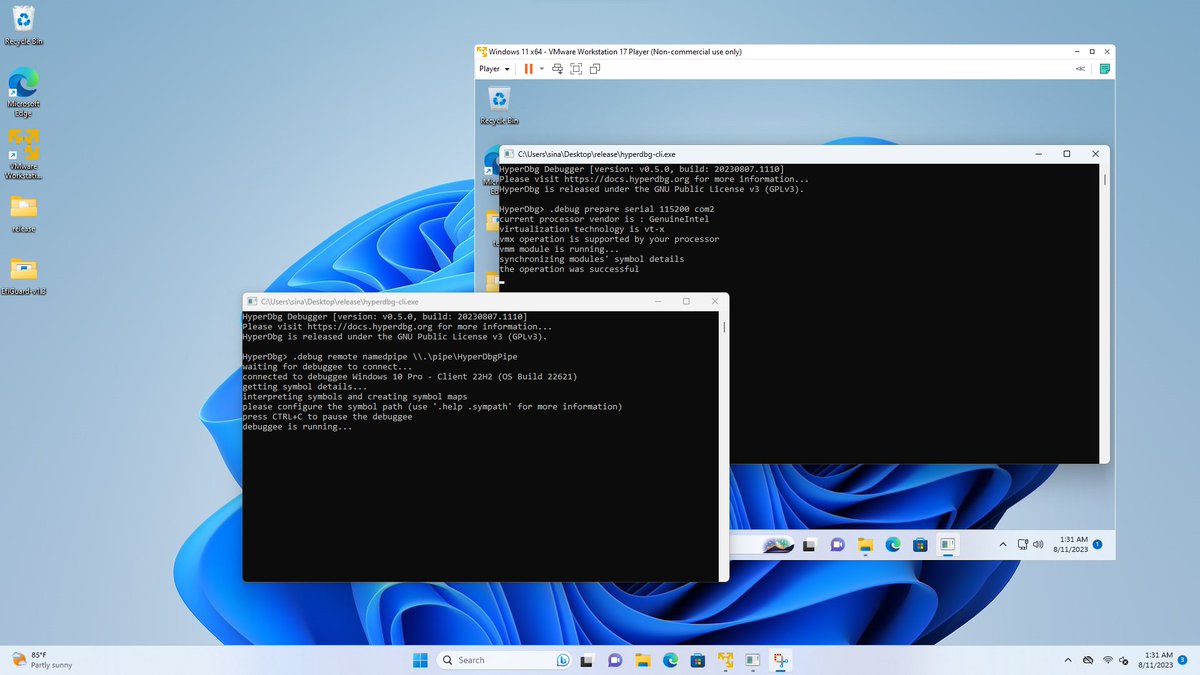The width and height of the screenshot is (1200, 675).
Task: Click 'getting symbol details...' line in host console
Action: [305, 387]
